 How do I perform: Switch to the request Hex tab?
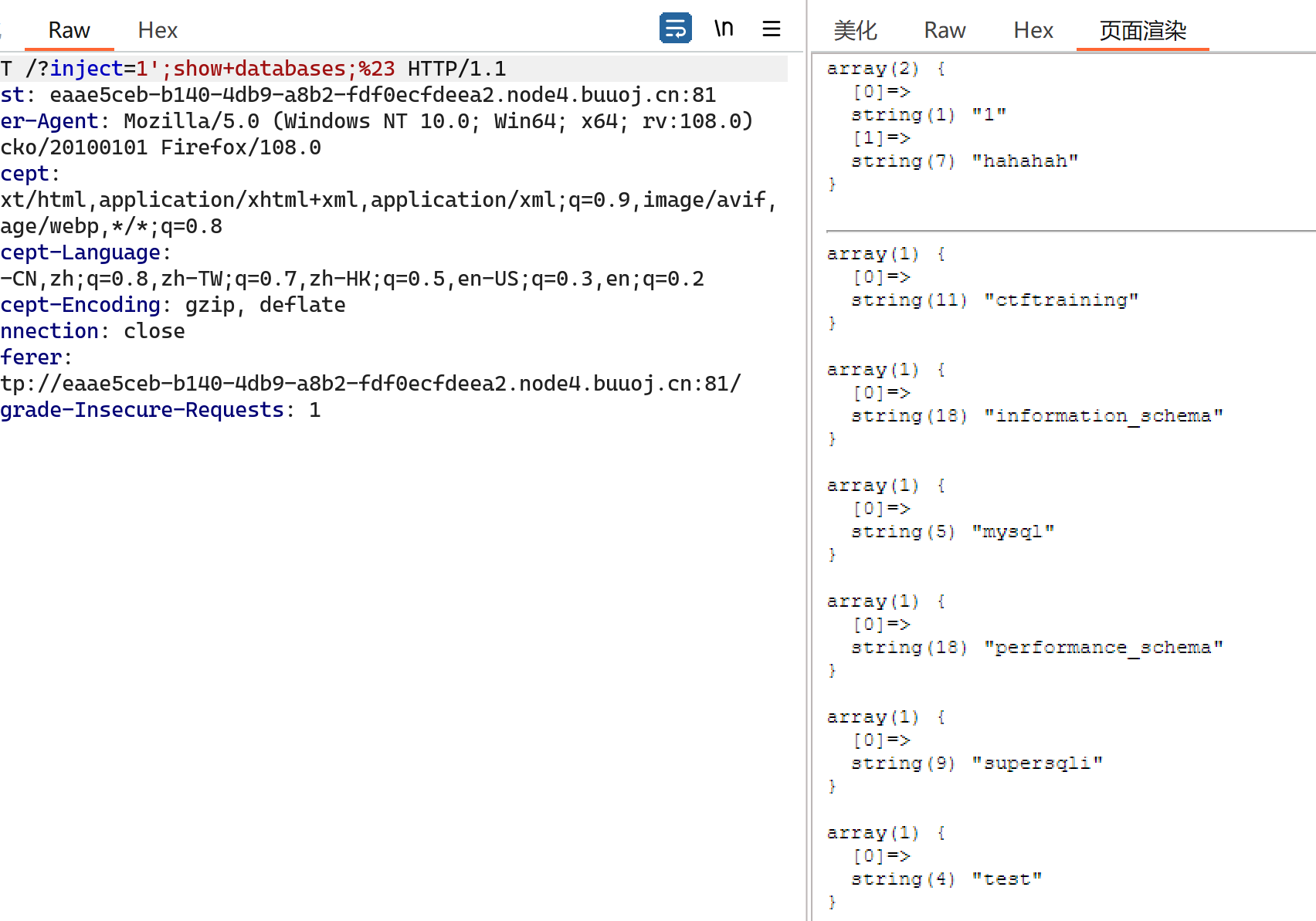tap(158, 30)
